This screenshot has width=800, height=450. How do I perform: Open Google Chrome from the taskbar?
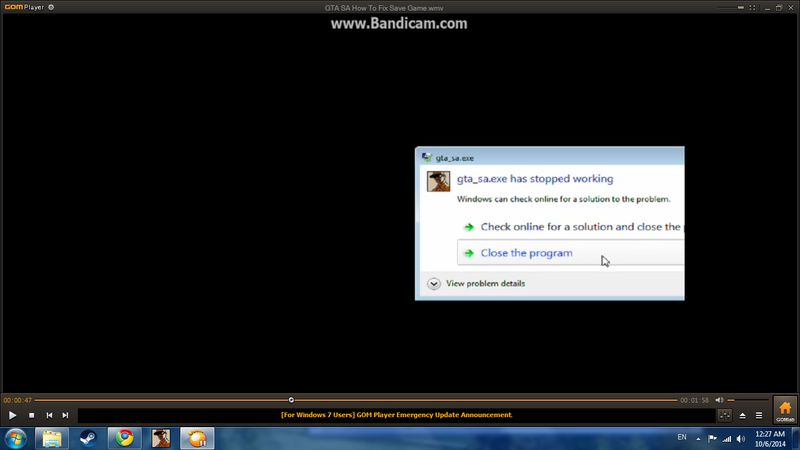(x=124, y=439)
